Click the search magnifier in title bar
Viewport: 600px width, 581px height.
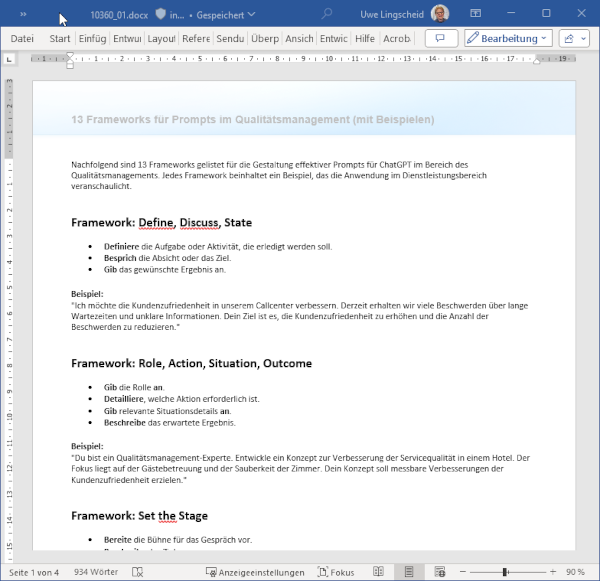[x=327, y=15]
